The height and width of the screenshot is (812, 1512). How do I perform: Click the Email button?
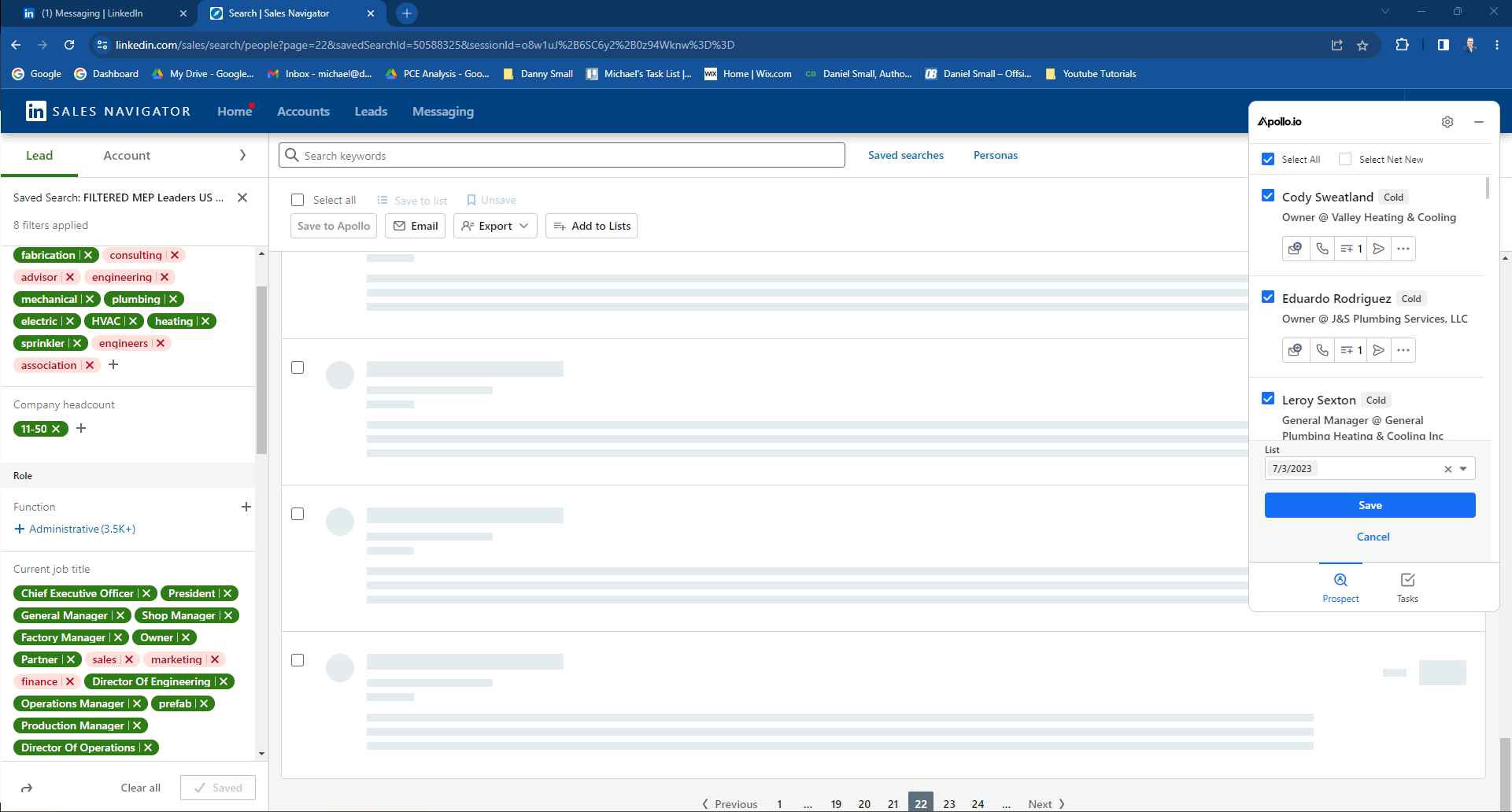click(416, 226)
